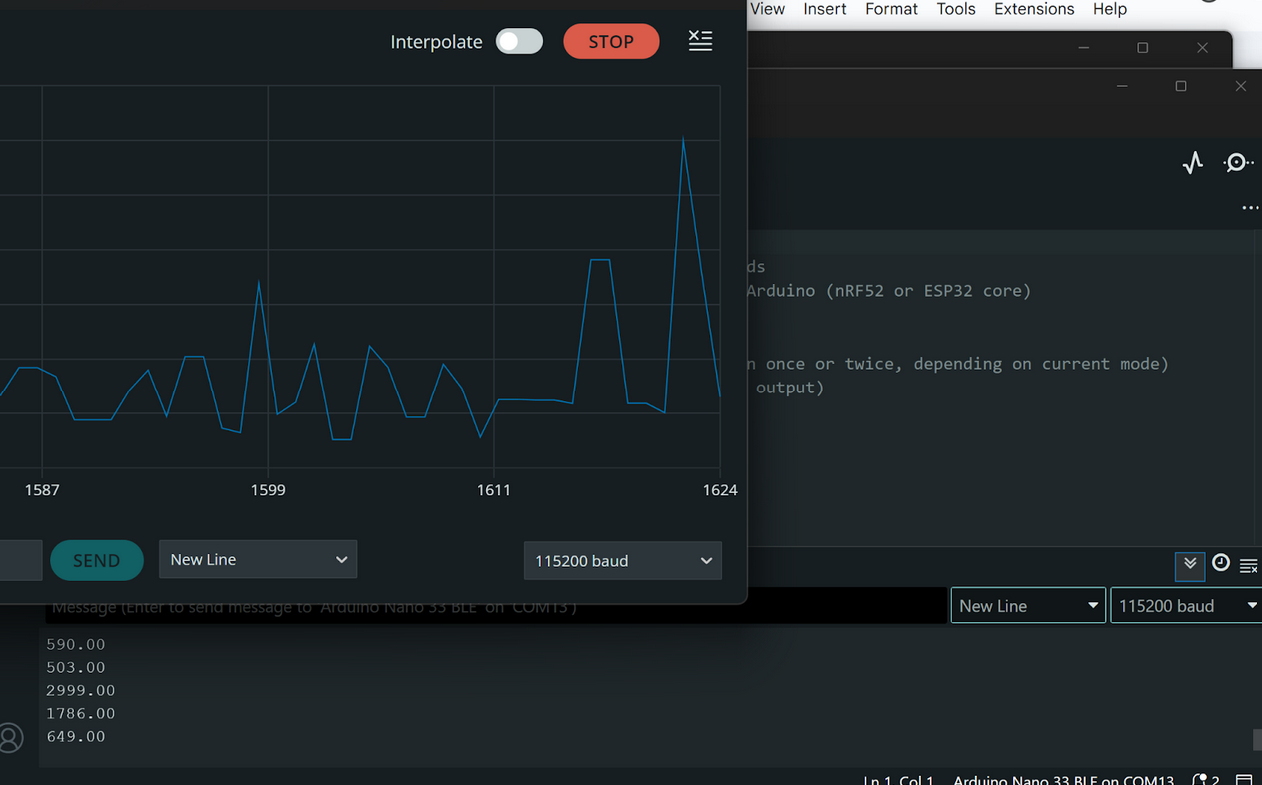The width and height of the screenshot is (1262, 785).
Task: Click the serial message input field
Action: point(496,606)
